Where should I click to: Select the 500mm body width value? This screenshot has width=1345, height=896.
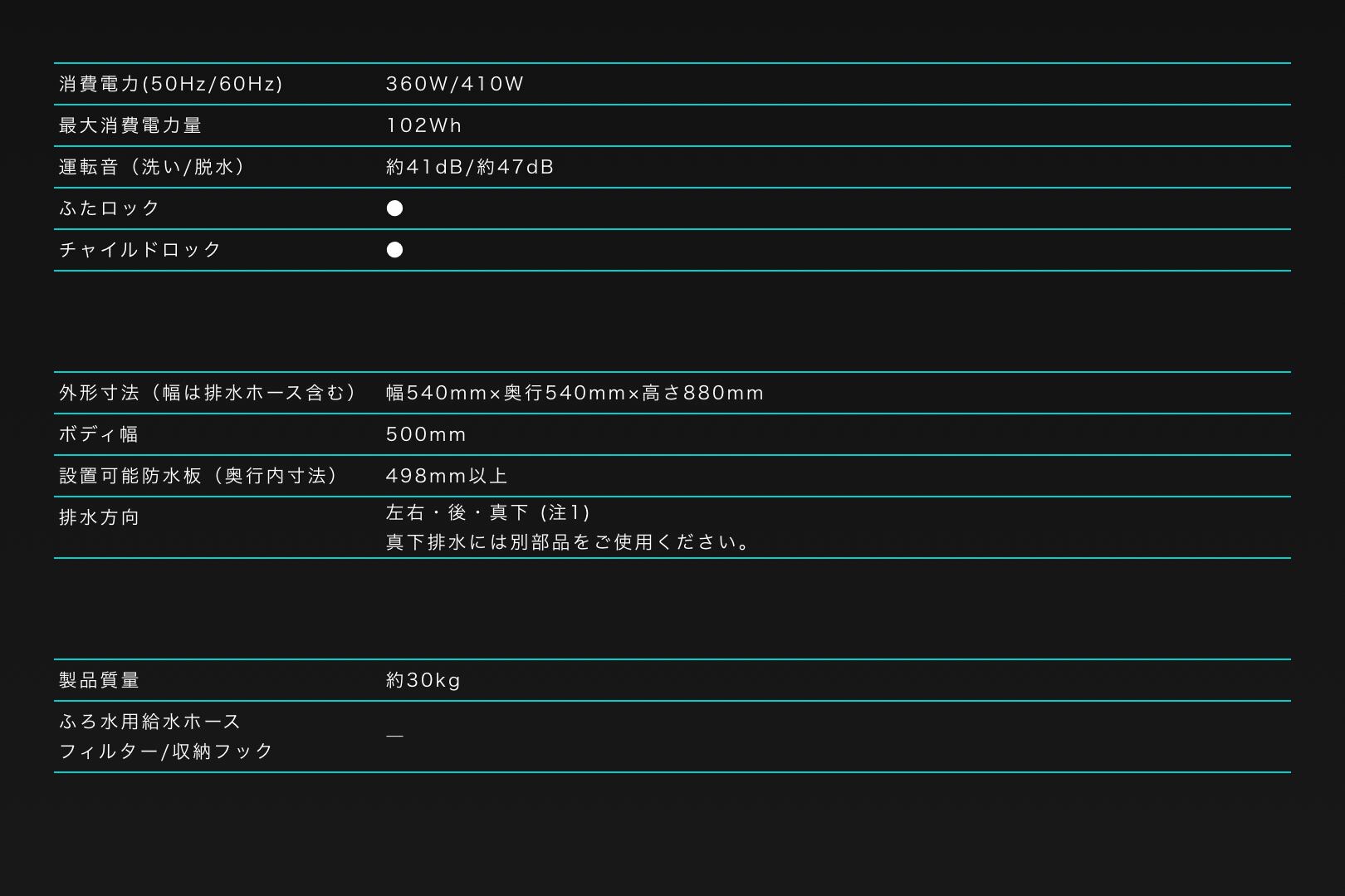tap(426, 434)
